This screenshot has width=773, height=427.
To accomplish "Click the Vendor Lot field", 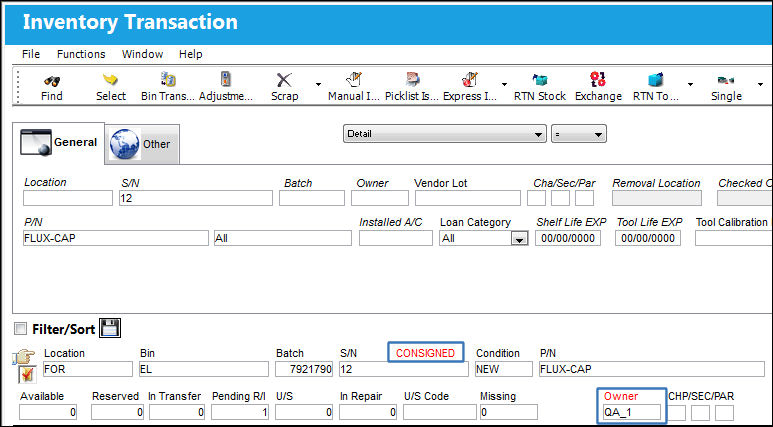I will click(x=467, y=198).
